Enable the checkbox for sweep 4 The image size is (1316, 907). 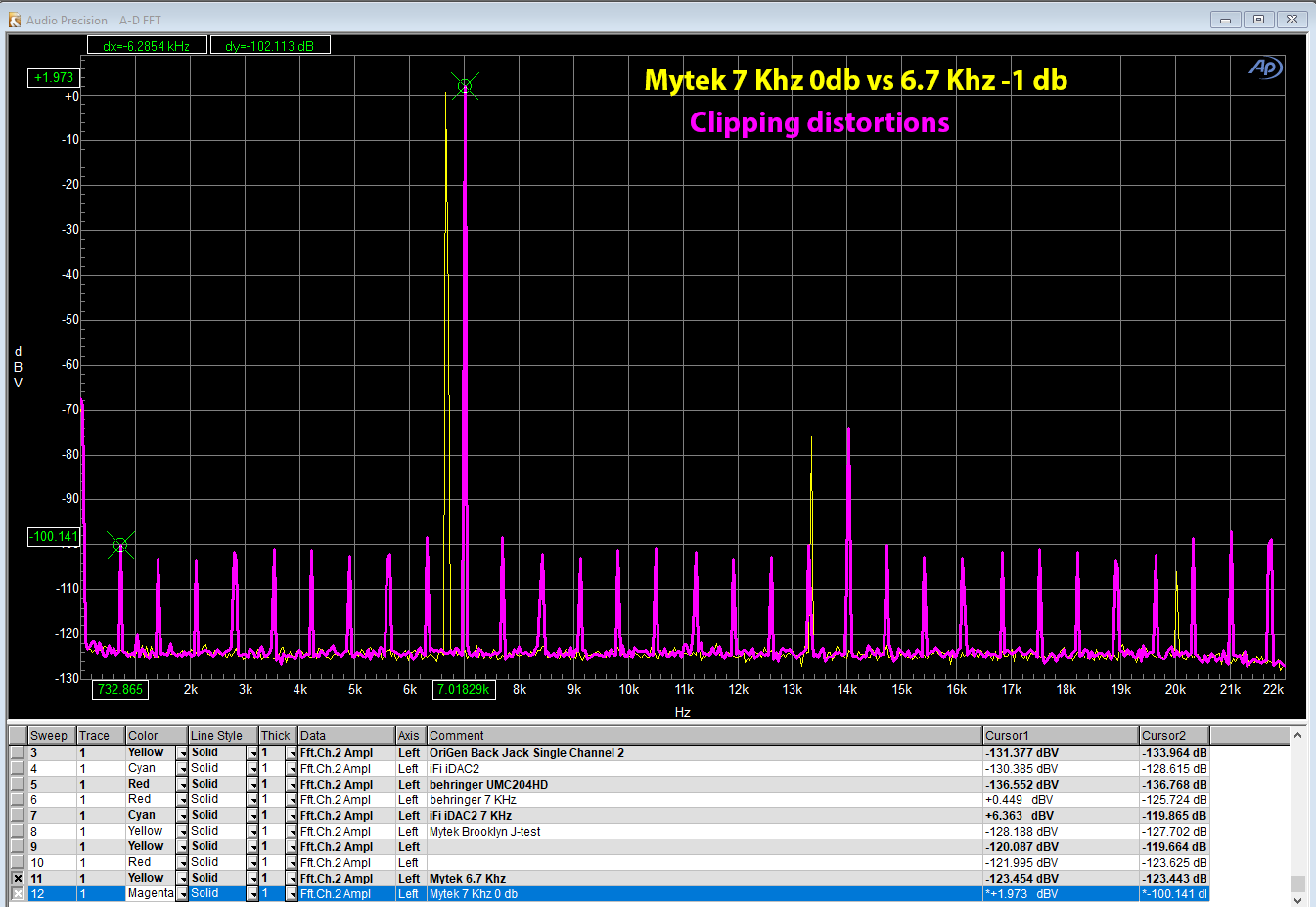pyautogui.click(x=18, y=769)
